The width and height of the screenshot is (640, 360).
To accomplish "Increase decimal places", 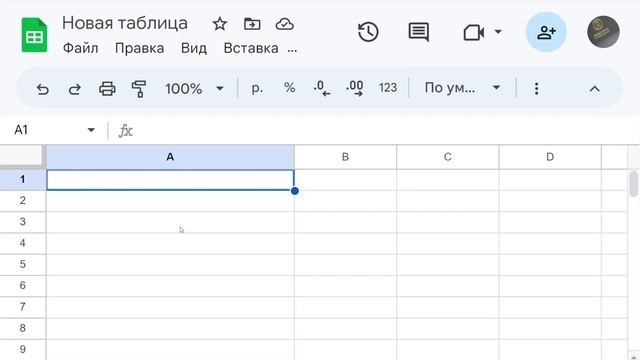I will [354, 88].
